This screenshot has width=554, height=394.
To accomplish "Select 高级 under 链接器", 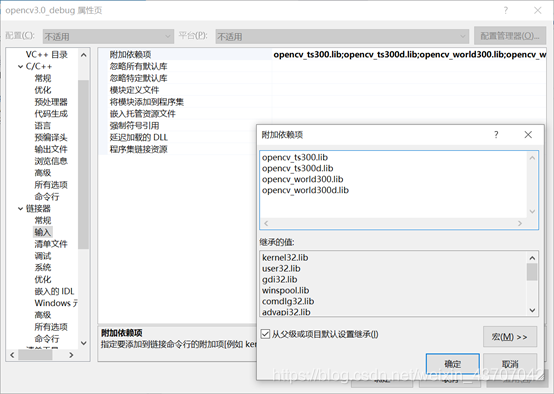I will click(x=43, y=315).
